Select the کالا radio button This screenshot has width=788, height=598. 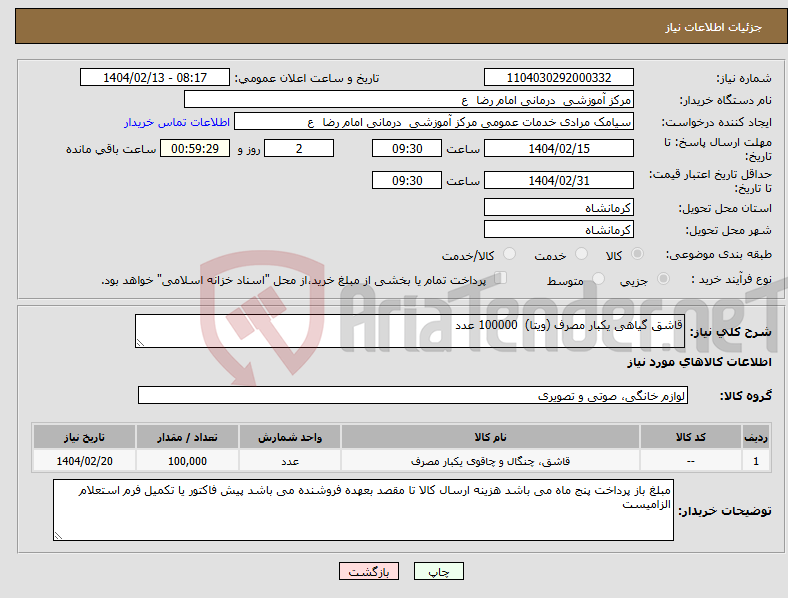637,254
